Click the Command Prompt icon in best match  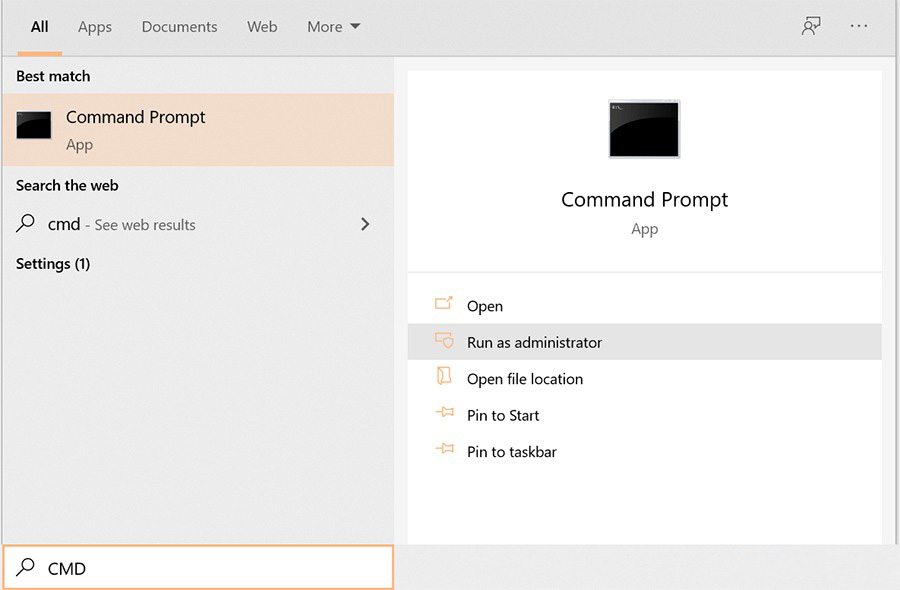tap(34, 125)
